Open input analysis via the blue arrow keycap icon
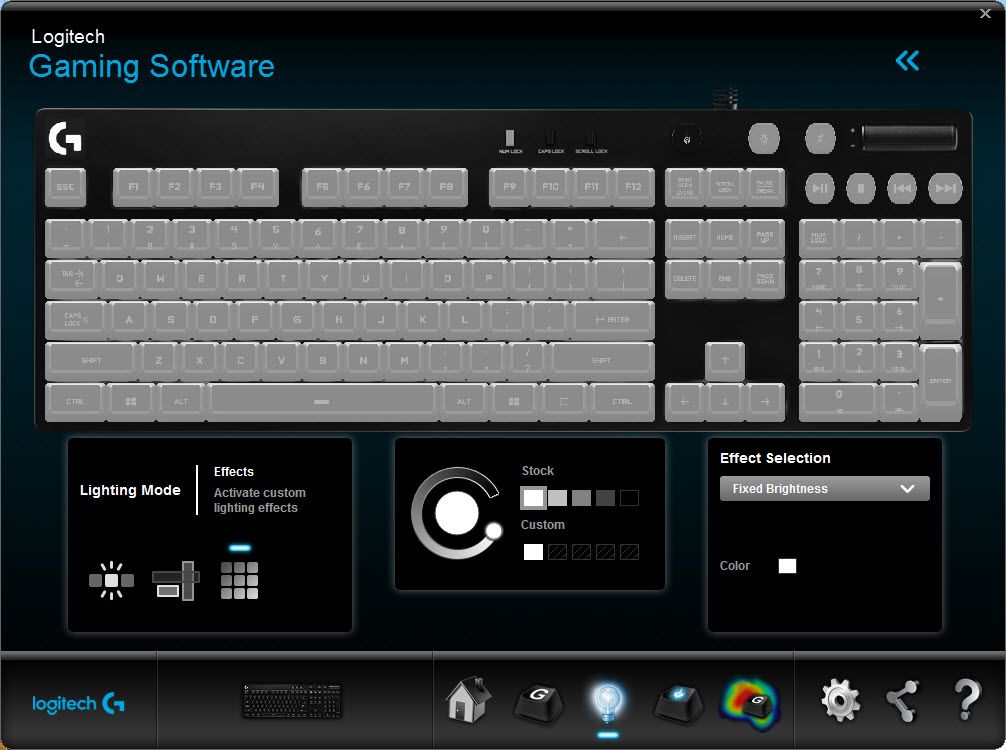1006x750 pixels. [679, 701]
